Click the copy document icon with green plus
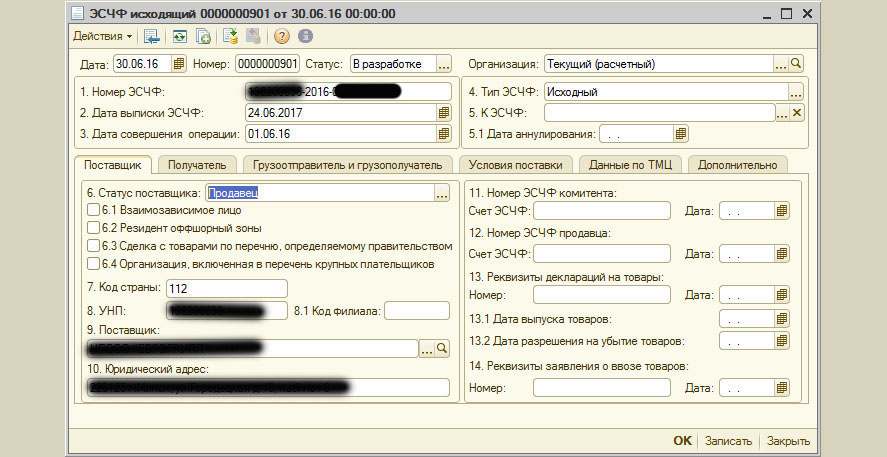The width and height of the screenshot is (887, 457). tap(203, 36)
